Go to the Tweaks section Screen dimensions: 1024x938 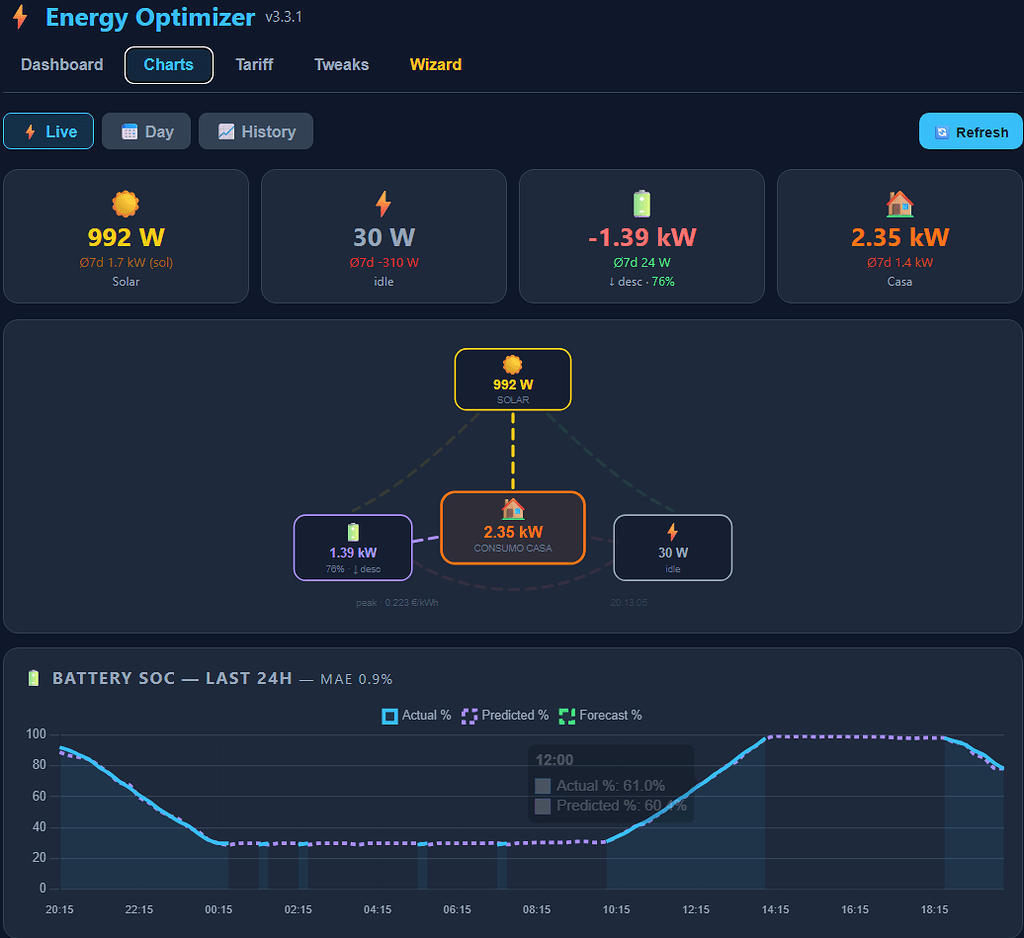pos(341,64)
